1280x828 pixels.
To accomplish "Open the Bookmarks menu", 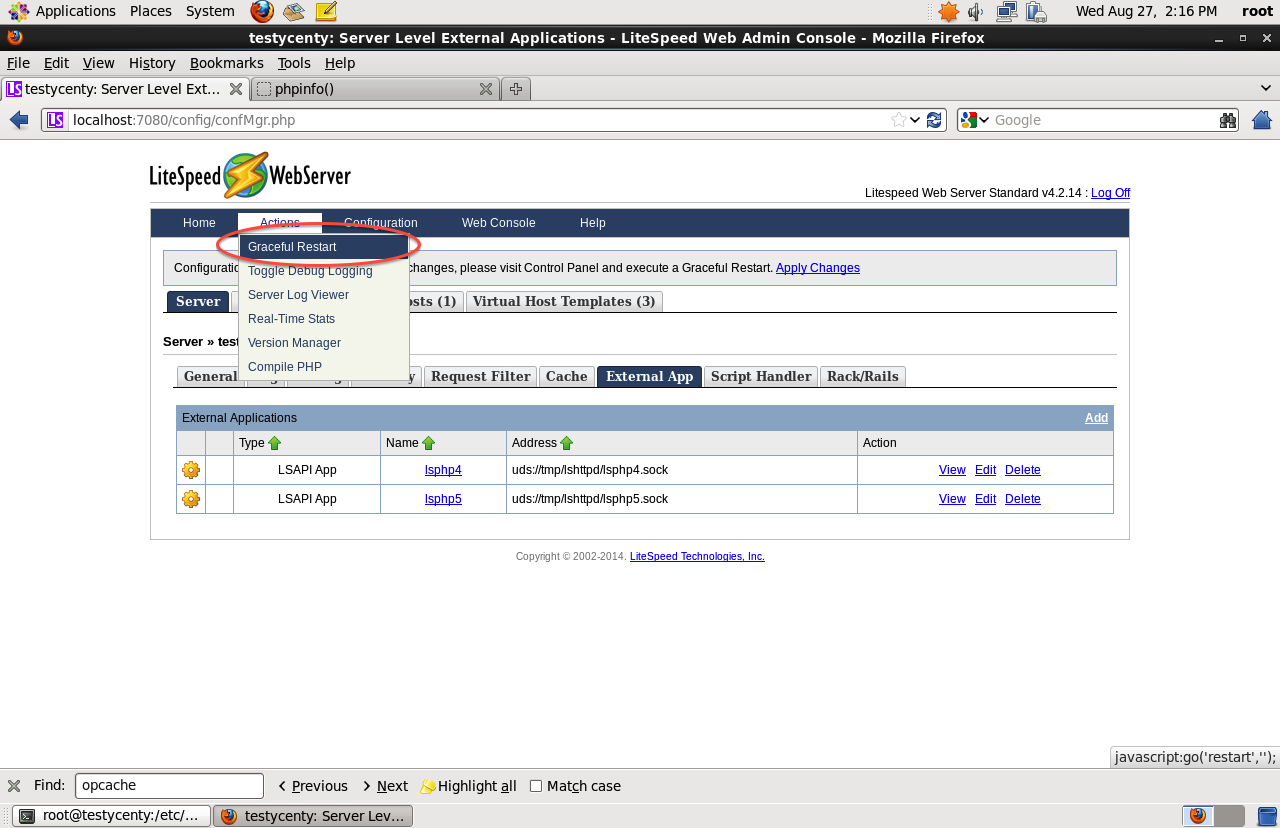I will pos(226,63).
